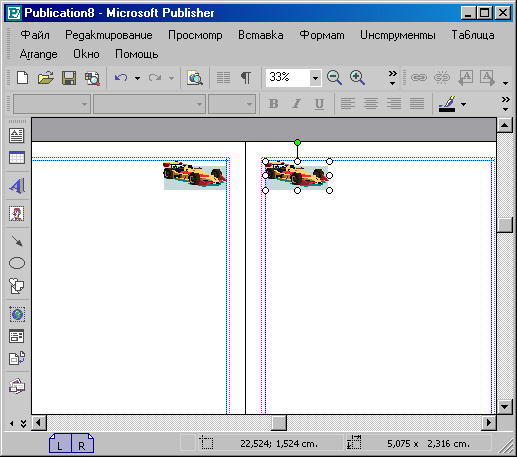
Task: Click the Save floppy disk icon
Action: [69, 78]
